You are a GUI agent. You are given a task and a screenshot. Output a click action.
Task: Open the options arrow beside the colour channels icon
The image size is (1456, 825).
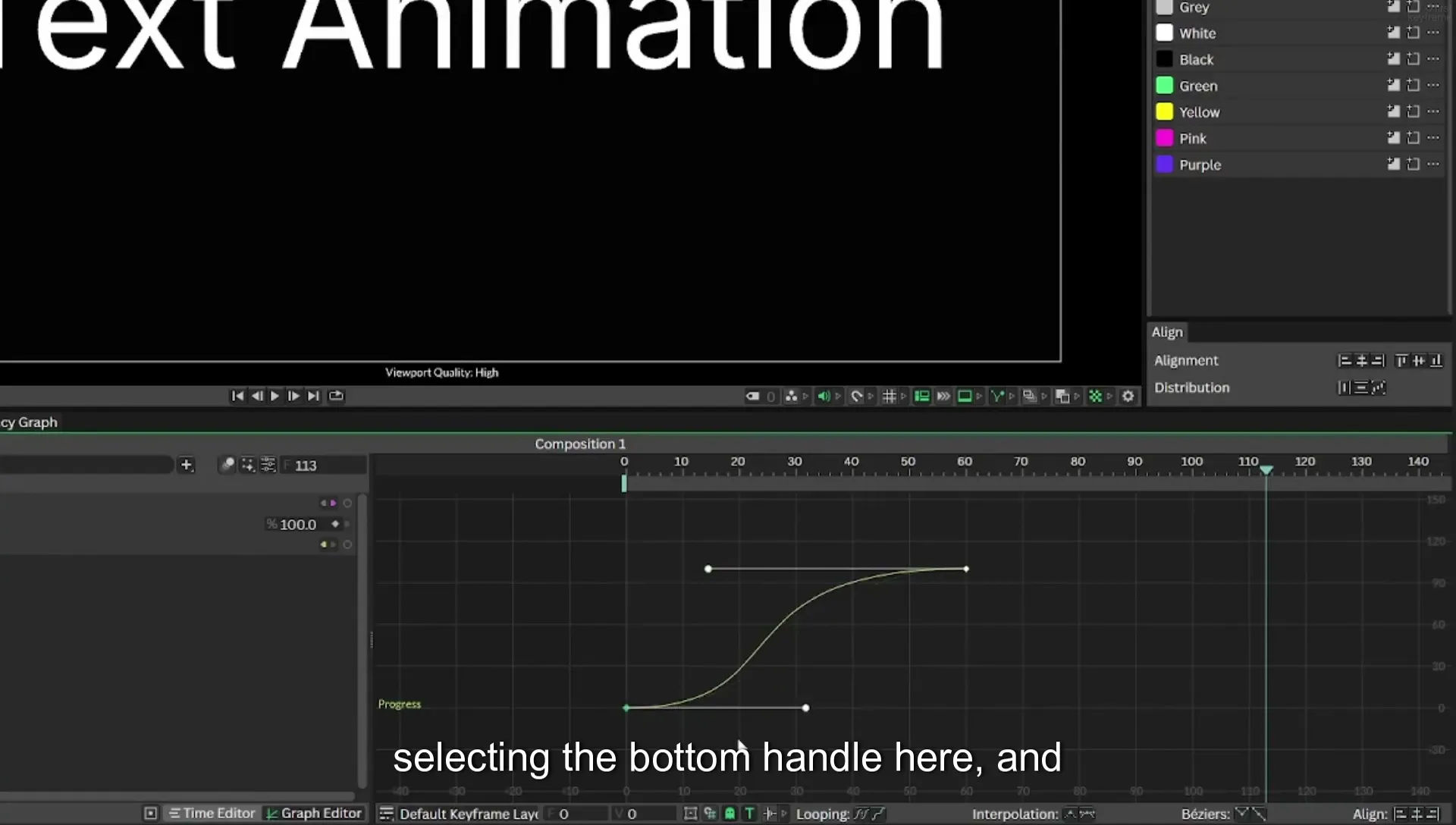pos(805,396)
